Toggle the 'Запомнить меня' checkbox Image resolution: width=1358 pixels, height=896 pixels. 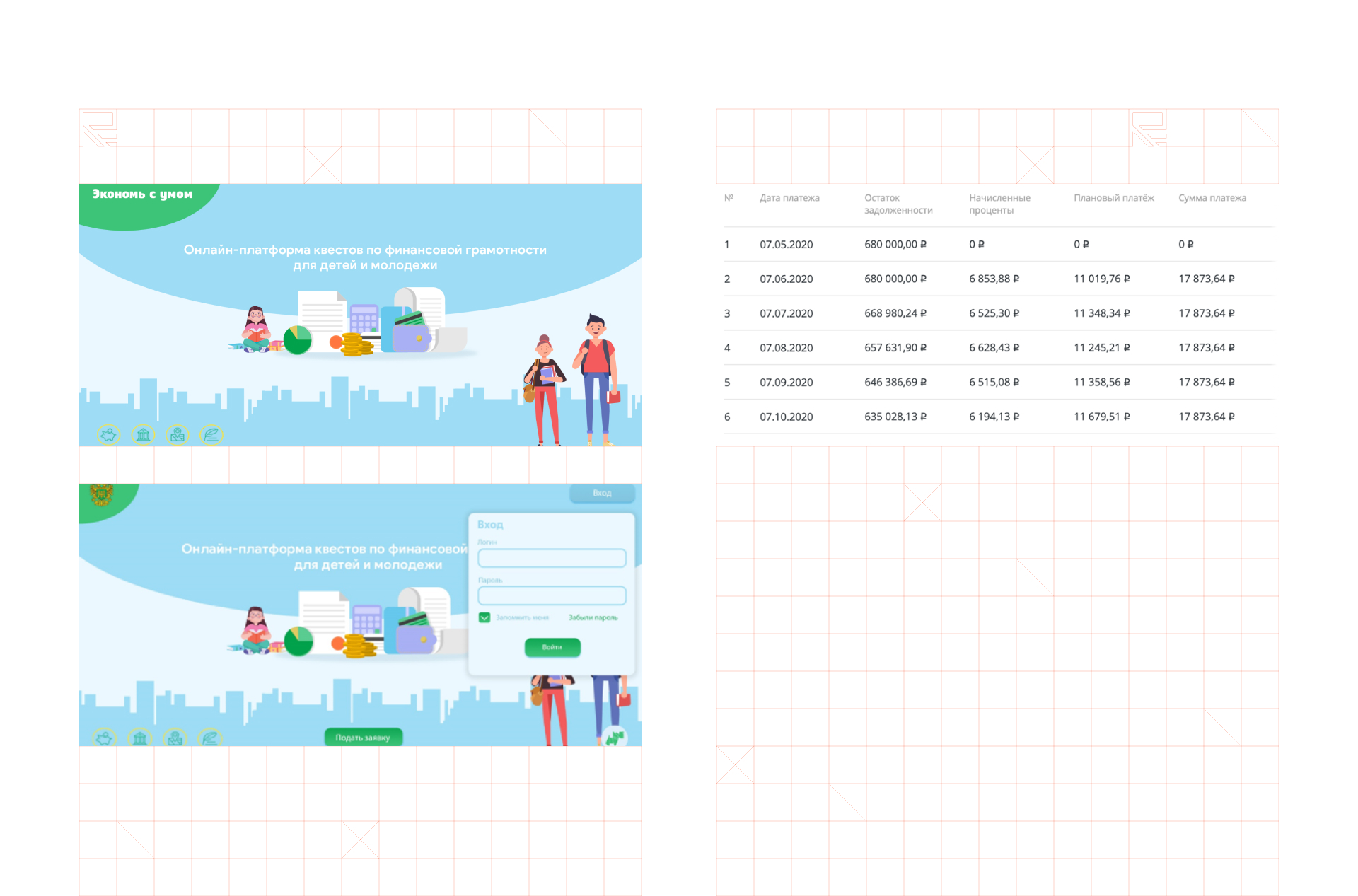484,617
